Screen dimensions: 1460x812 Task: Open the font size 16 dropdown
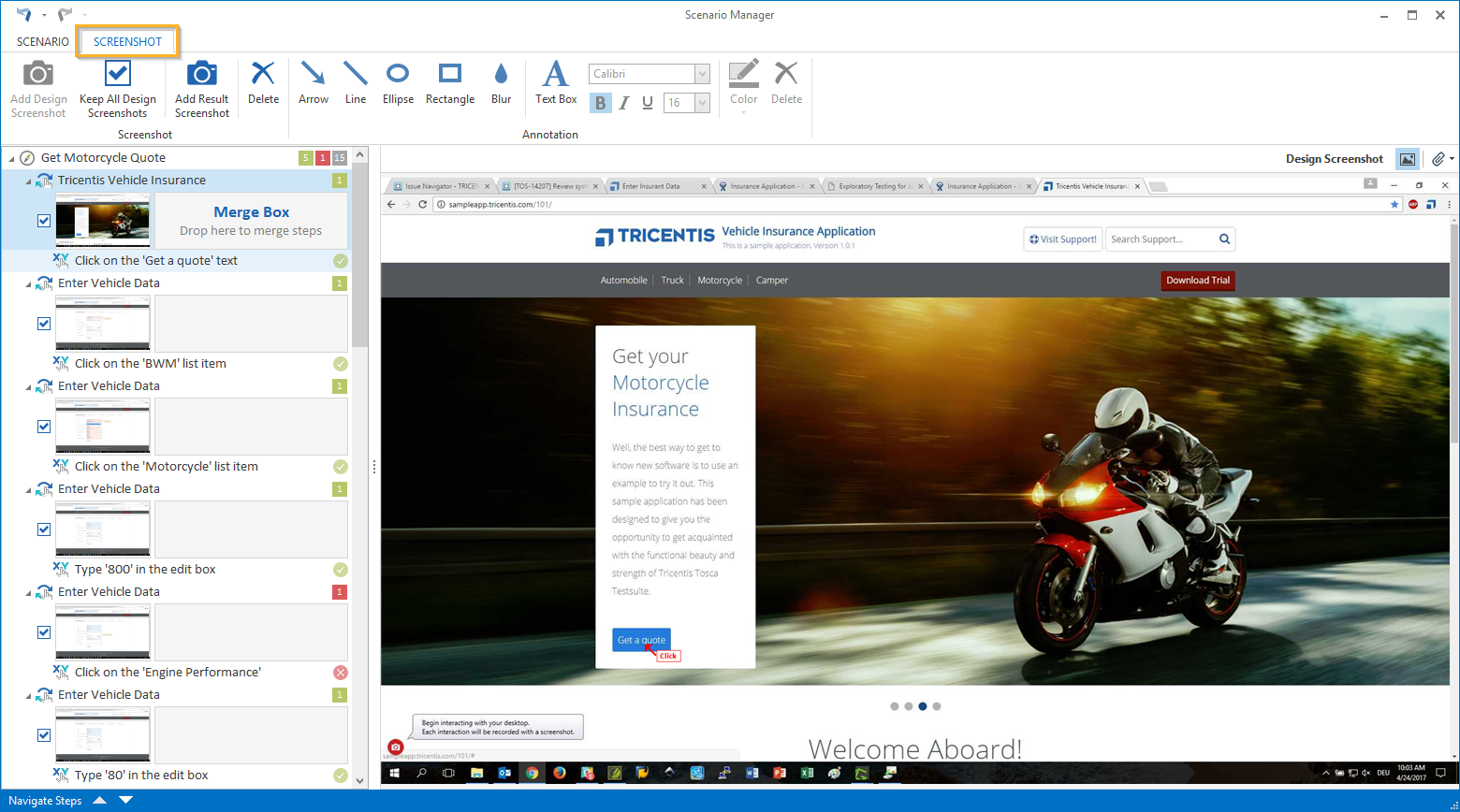click(x=702, y=103)
